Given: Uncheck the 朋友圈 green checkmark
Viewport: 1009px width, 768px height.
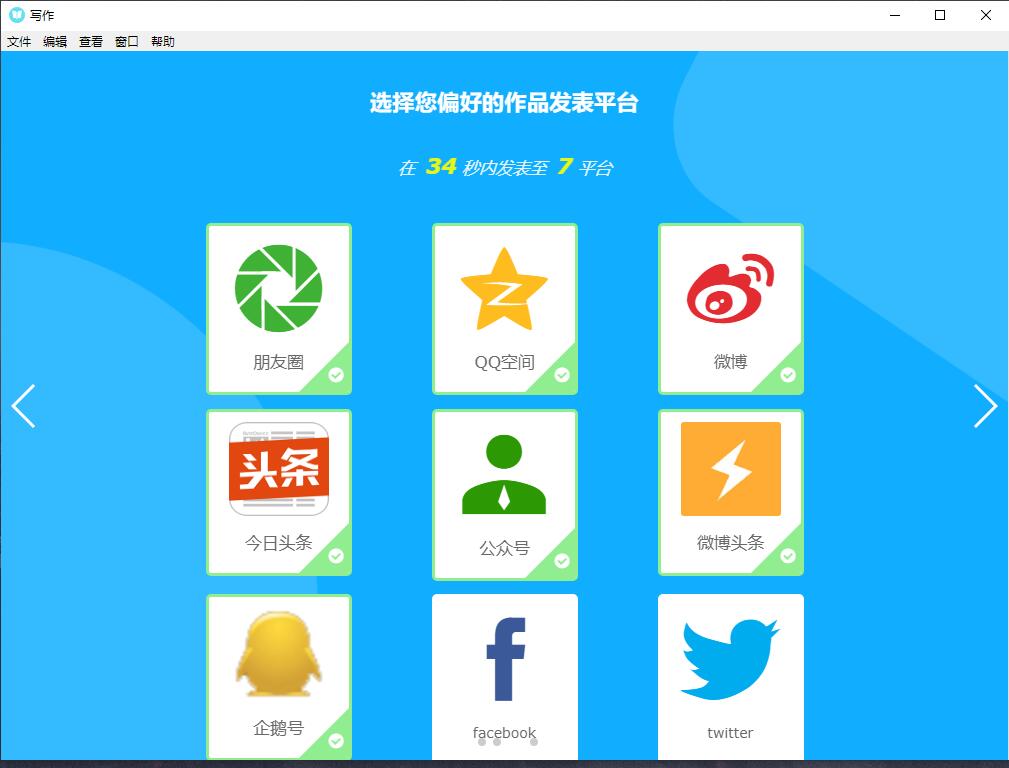Looking at the screenshot, I should click(336, 375).
